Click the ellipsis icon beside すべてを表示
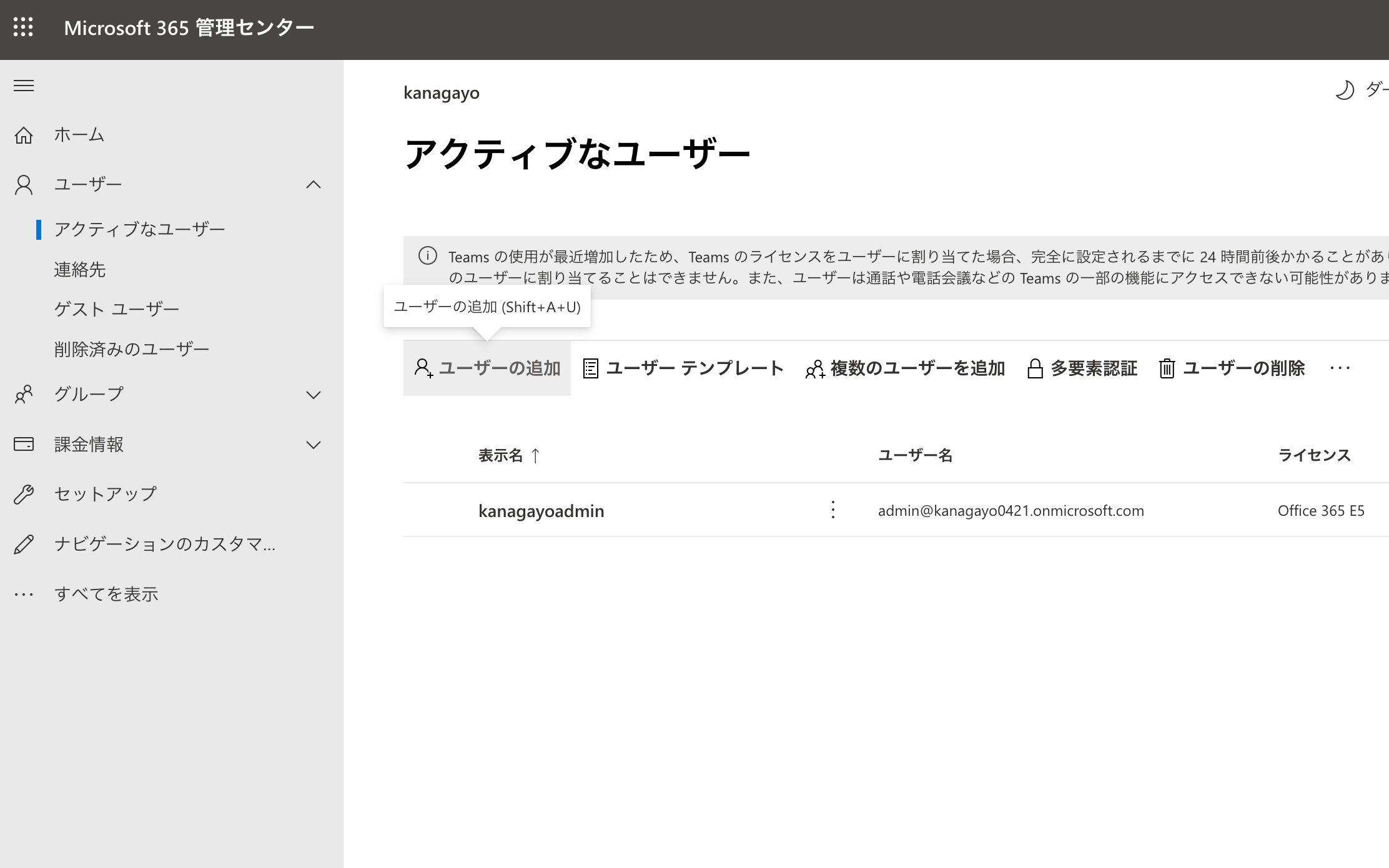The height and width of the screenshot is (868, 1389). 24,594
